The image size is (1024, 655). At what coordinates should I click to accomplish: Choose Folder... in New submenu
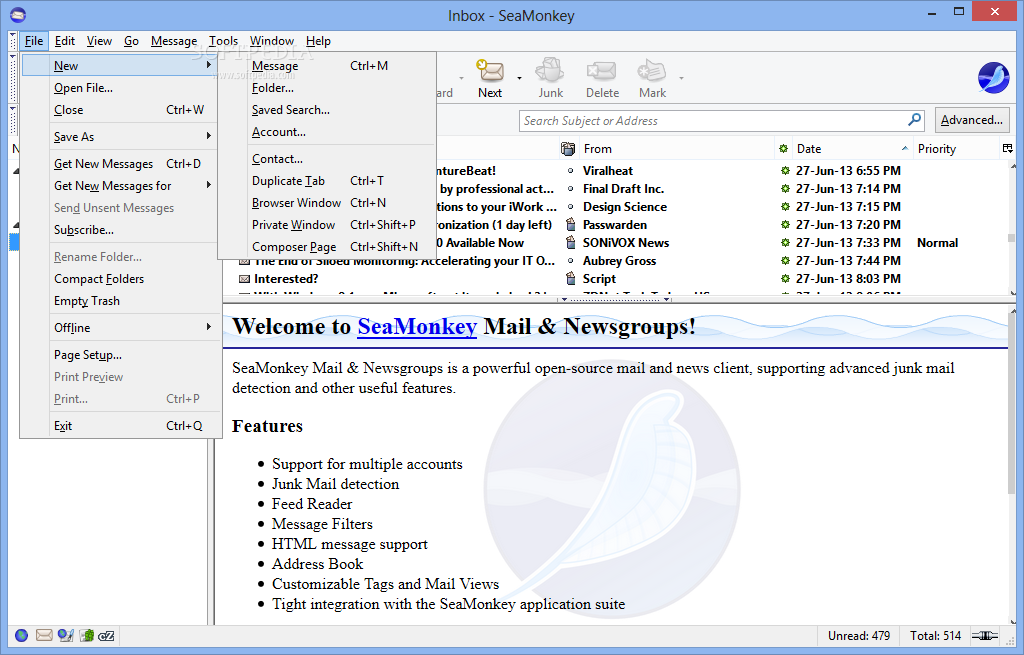pos(327,88)
